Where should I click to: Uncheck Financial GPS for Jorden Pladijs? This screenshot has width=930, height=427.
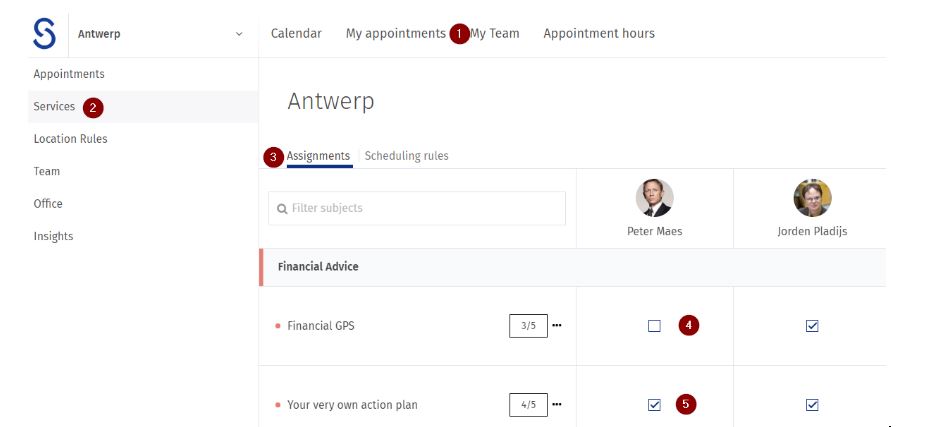812,326
